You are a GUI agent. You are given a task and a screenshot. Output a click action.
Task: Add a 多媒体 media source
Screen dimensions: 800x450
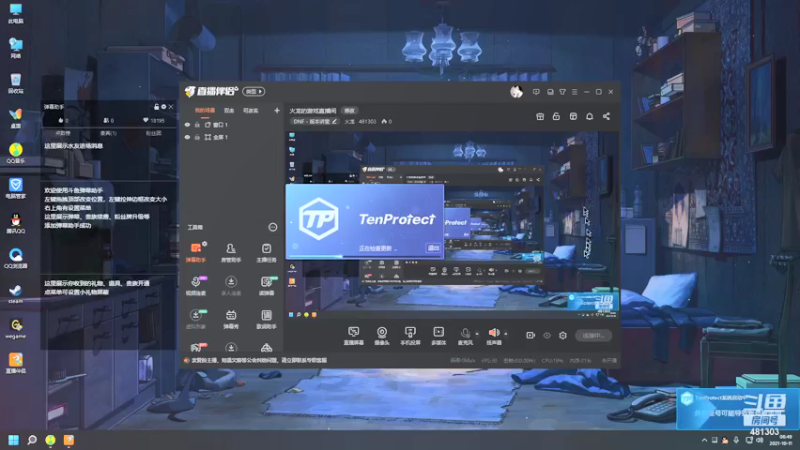tap(438, 336)
